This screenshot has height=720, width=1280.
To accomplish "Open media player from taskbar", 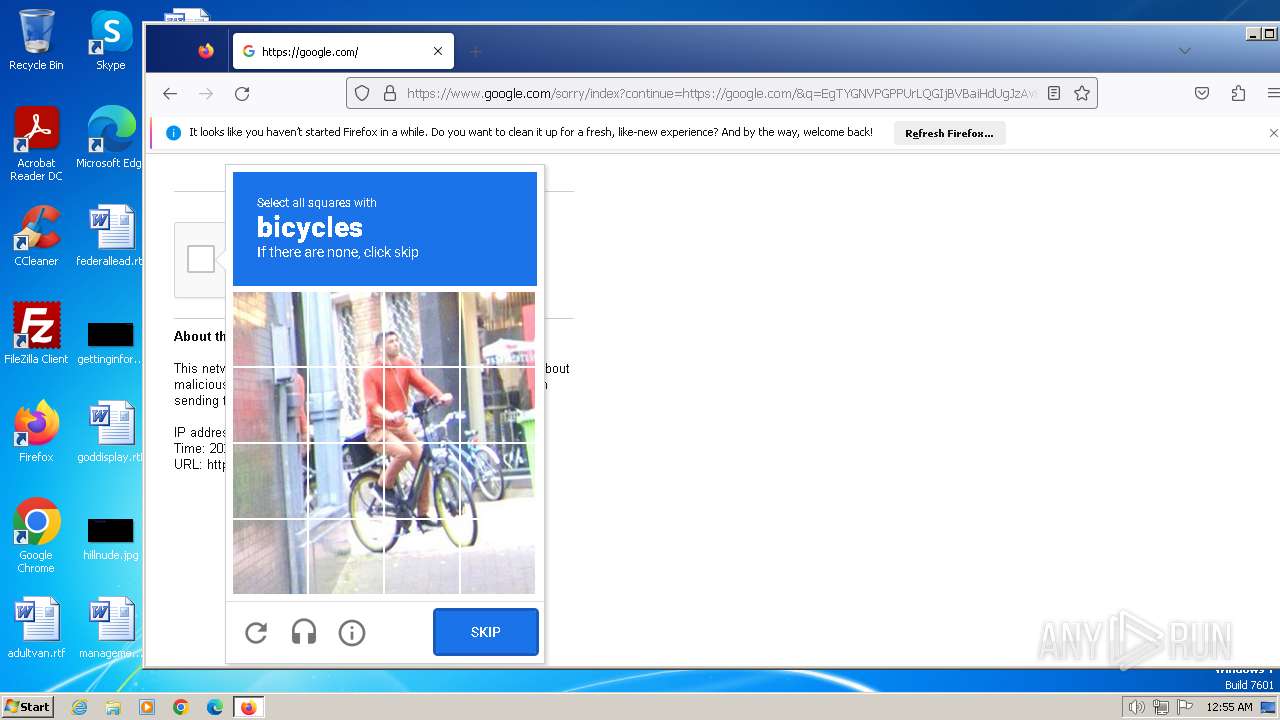I will click(x=147, y=707).
